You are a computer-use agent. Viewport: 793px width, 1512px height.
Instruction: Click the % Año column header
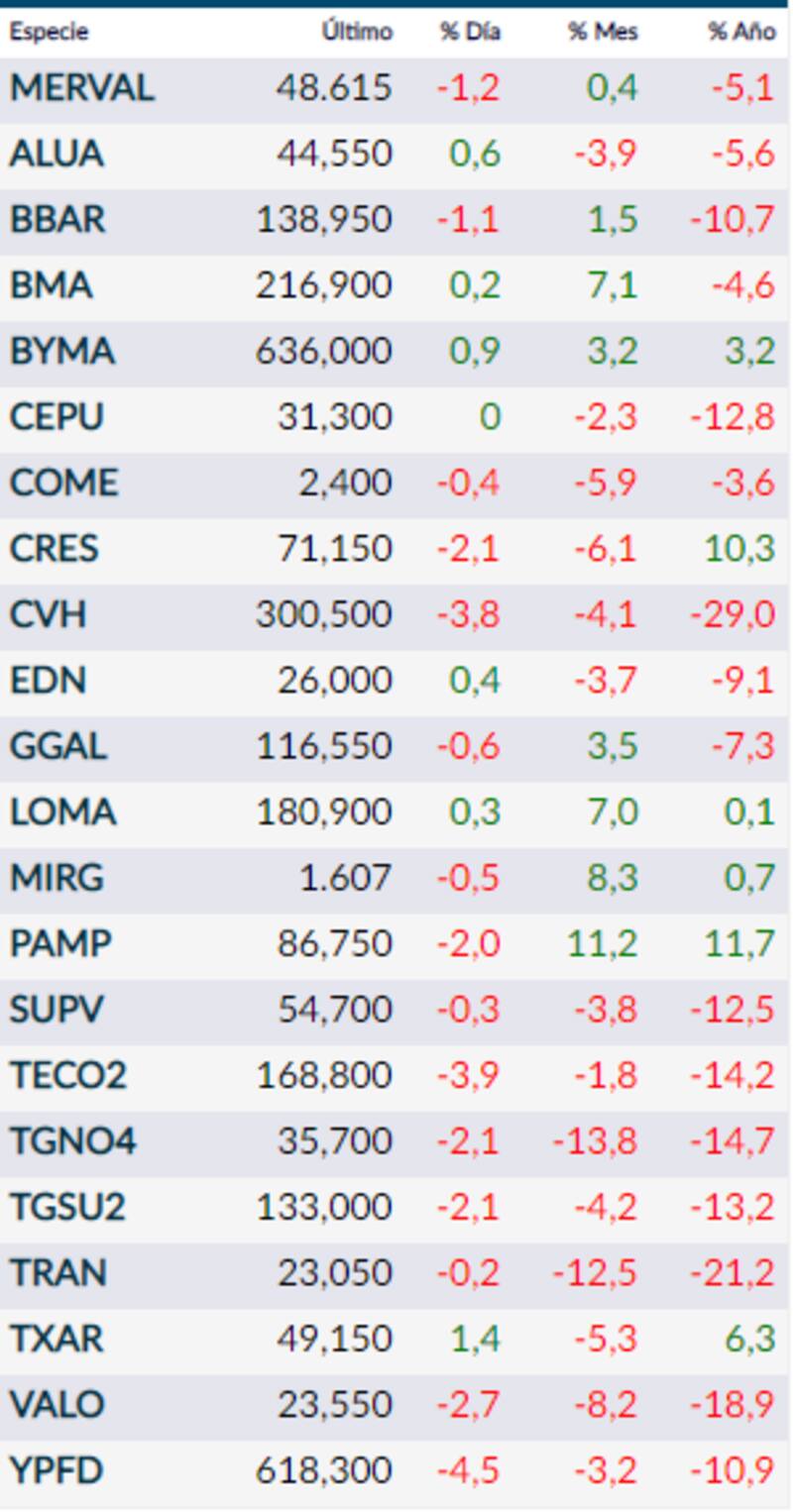[740, 32]
